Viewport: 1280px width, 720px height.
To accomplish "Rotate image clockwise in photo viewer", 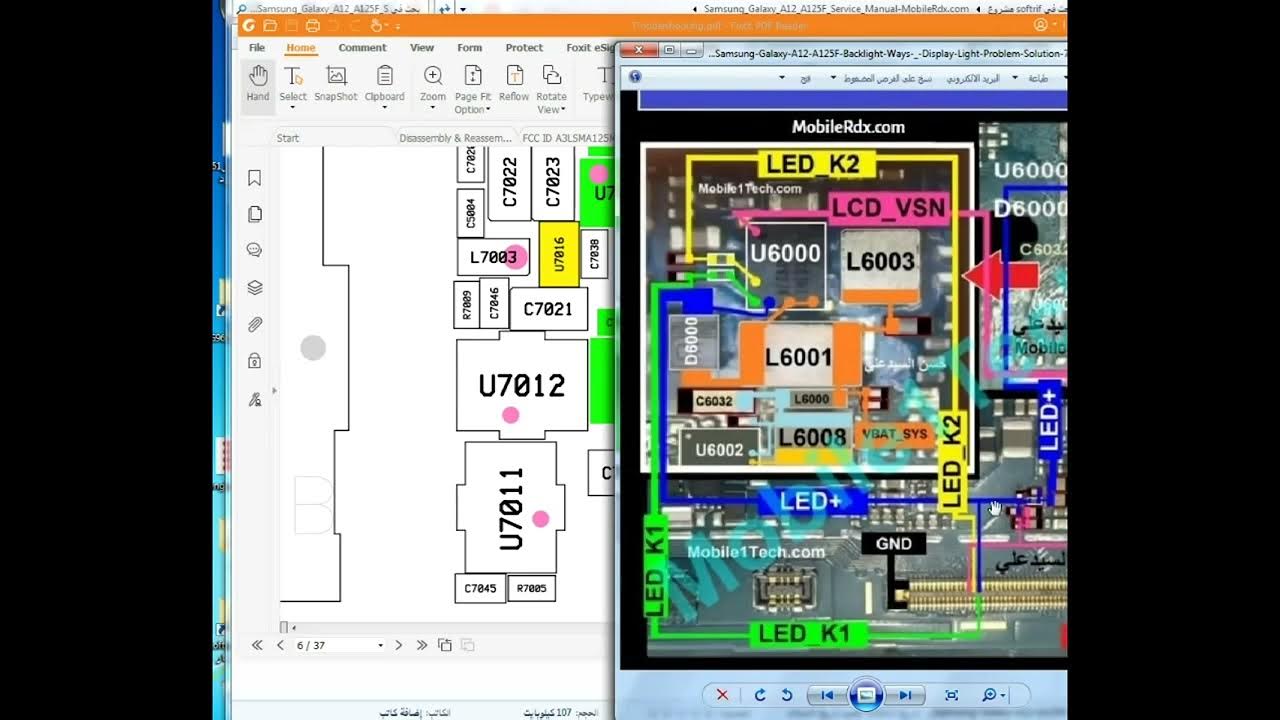I will coord(760,695).
